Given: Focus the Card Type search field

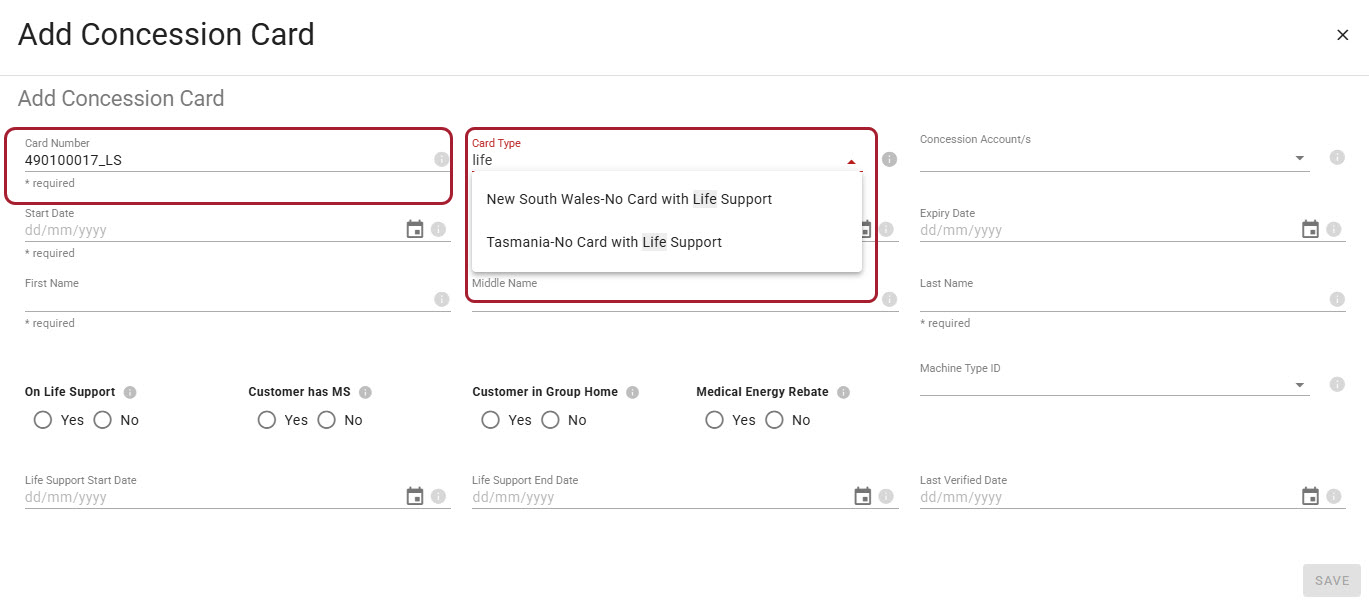Looking at the screenshot, I should pos(657,160).
